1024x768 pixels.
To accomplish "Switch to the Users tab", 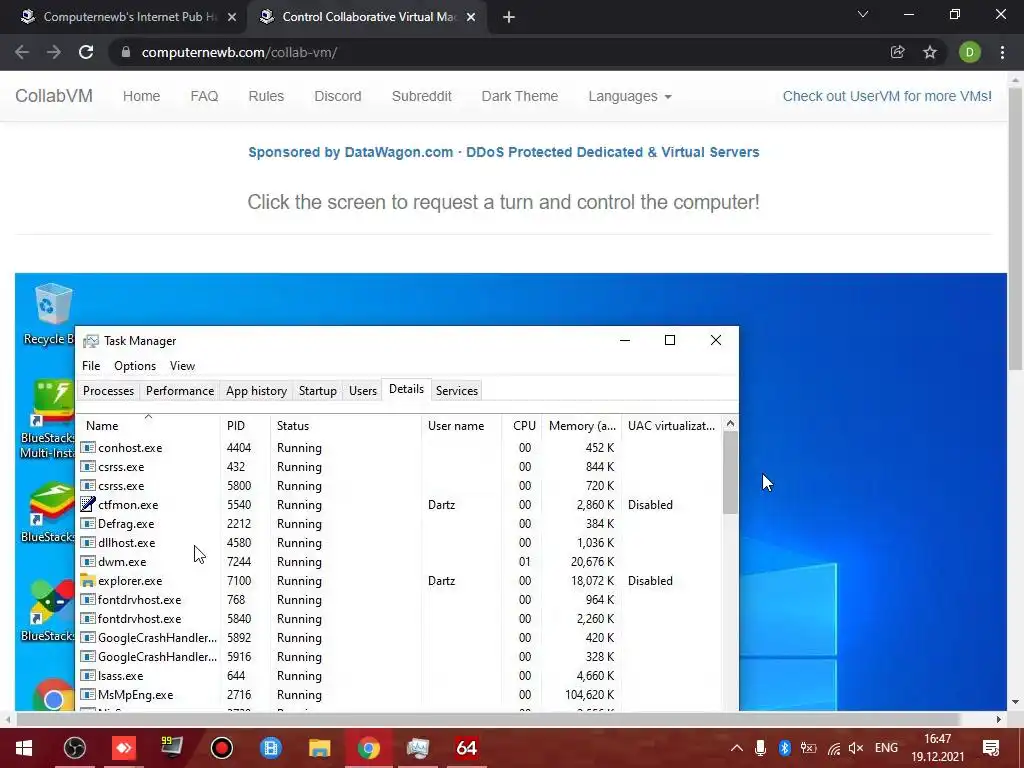I will 362,391.
